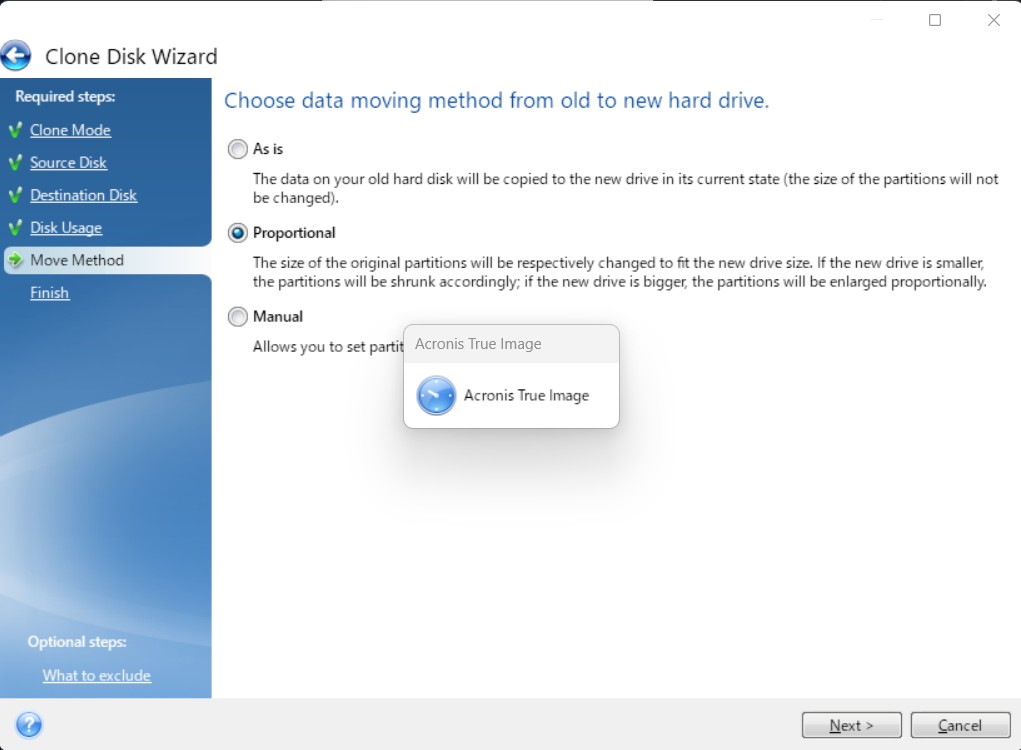1021x750 pixels.
Task: Jump to the Source Disk step
Action: tap(68, 163)
